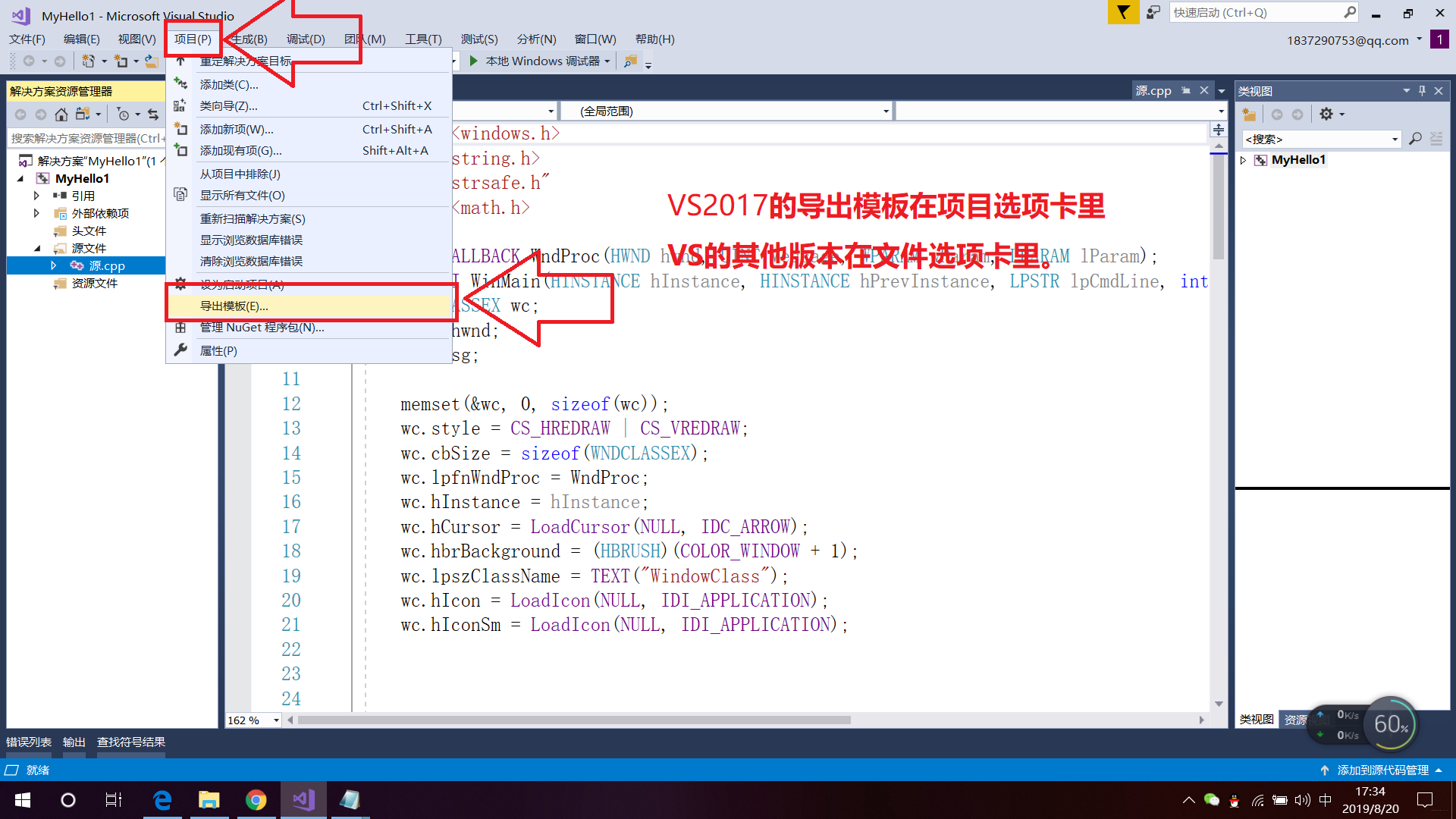The height and width of the screenshot is (819, 1456).
Task: Open debugger target dropdown arrow
Action: click(607, 61)
